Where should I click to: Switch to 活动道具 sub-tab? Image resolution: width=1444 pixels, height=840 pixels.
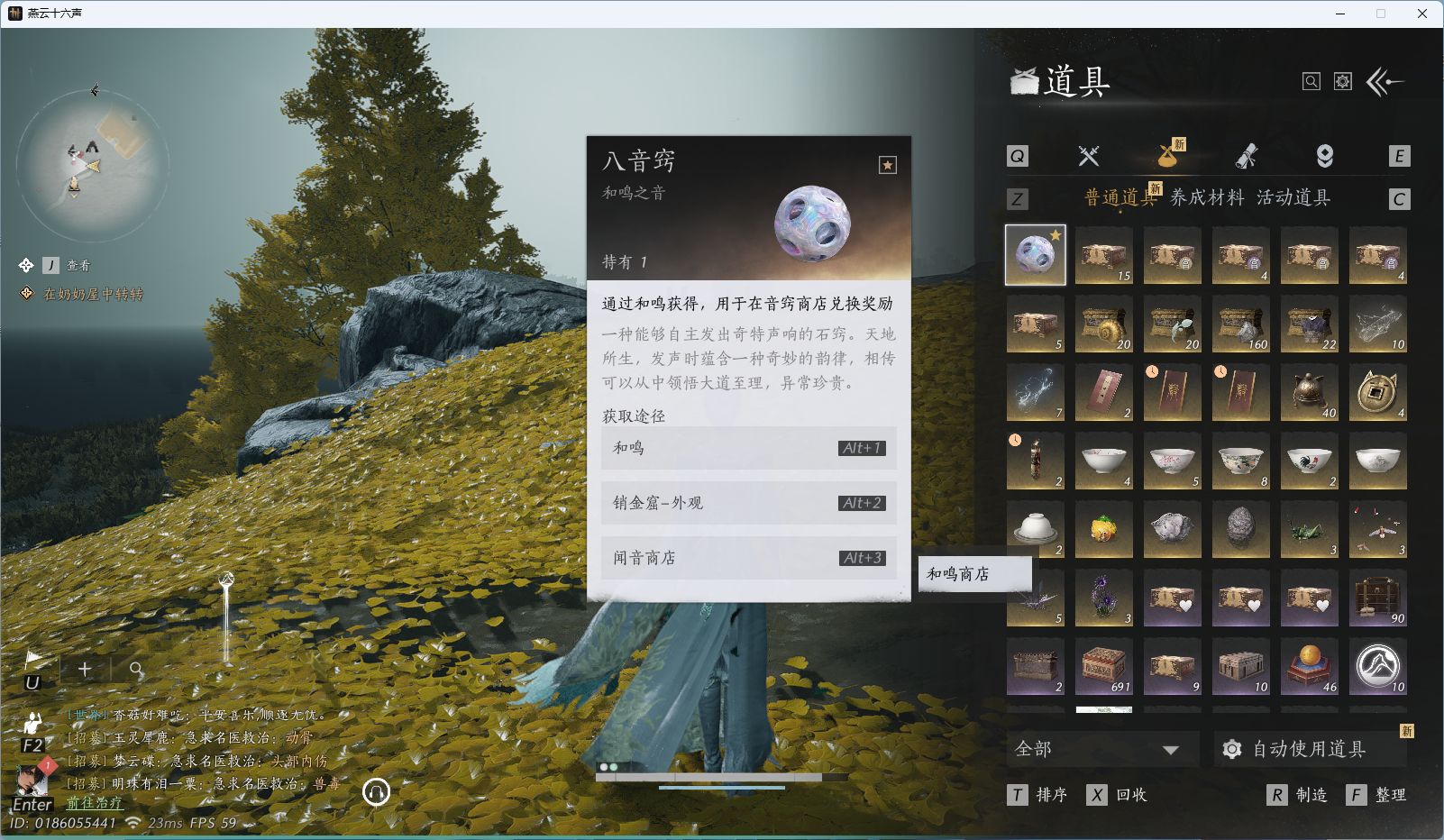click(1293, 197)
